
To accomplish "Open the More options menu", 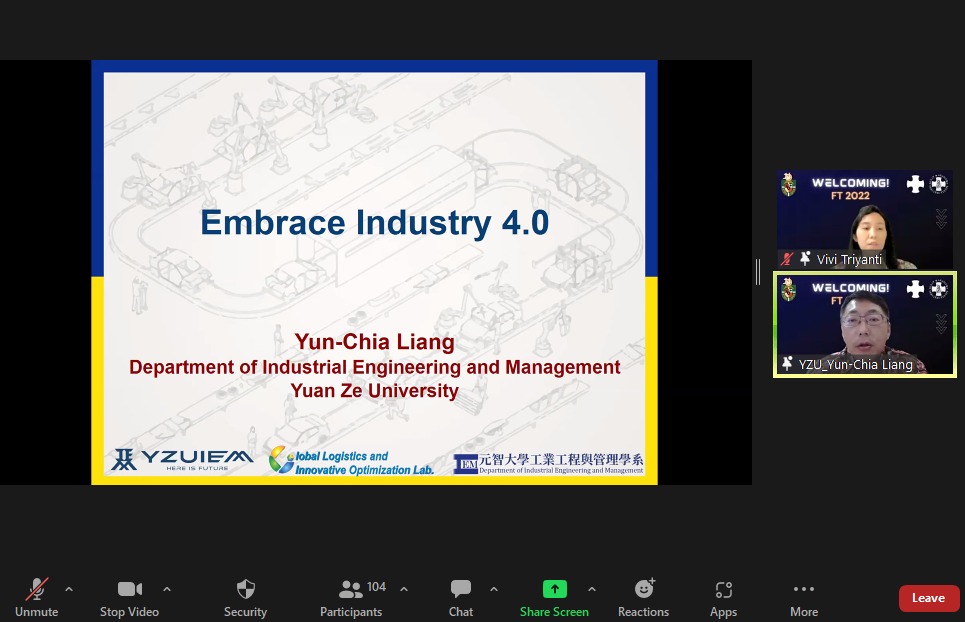I will (804, 598).
